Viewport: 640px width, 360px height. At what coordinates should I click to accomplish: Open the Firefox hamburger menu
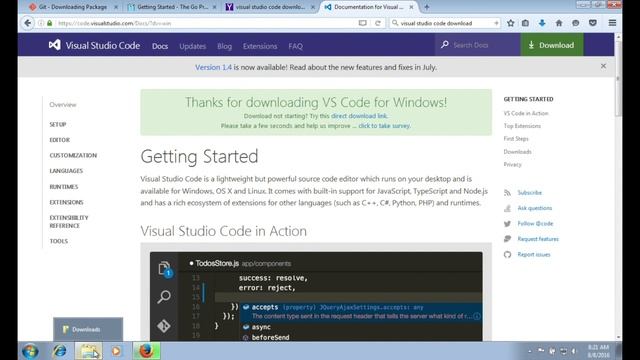pos(612,23)
